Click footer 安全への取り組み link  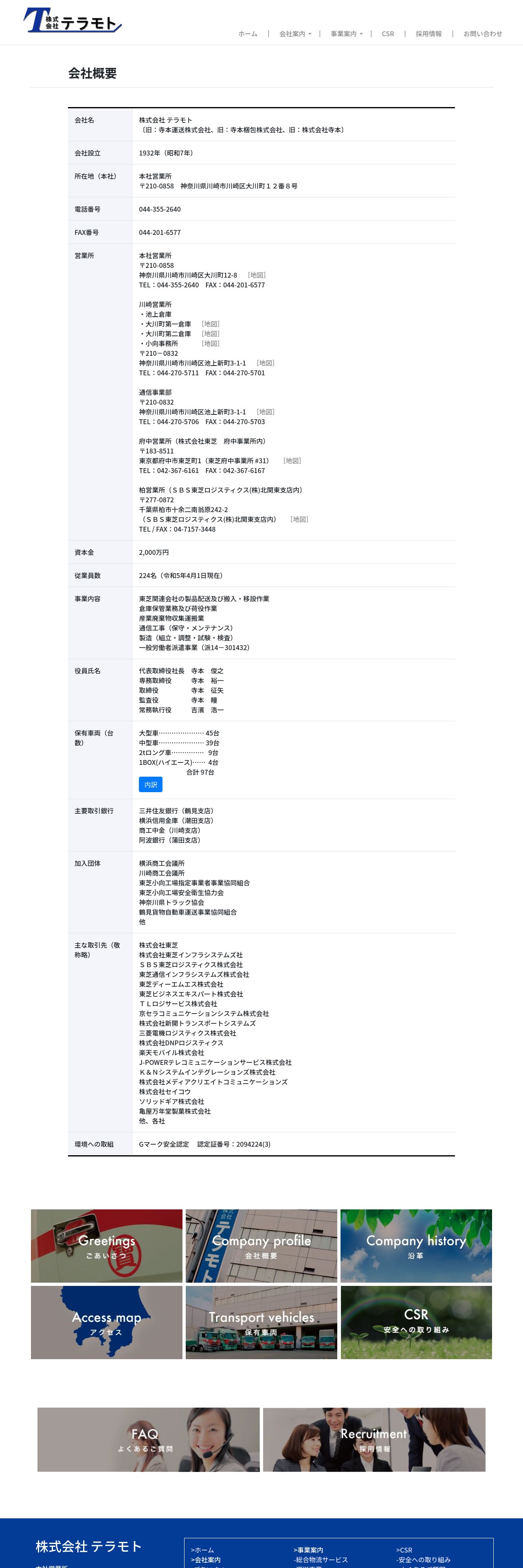423,1559
